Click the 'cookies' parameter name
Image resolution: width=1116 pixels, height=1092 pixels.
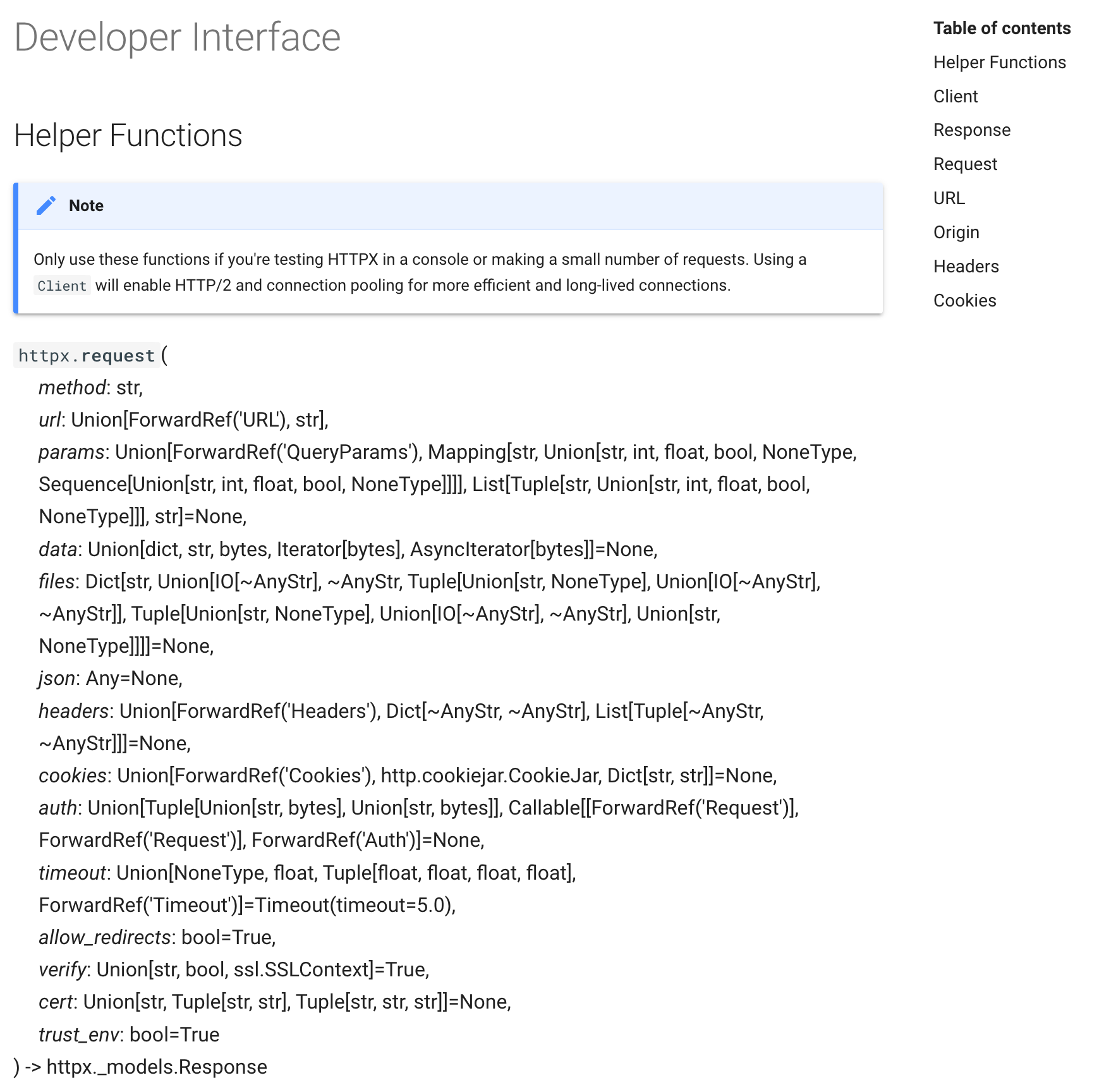pos(73,775)
